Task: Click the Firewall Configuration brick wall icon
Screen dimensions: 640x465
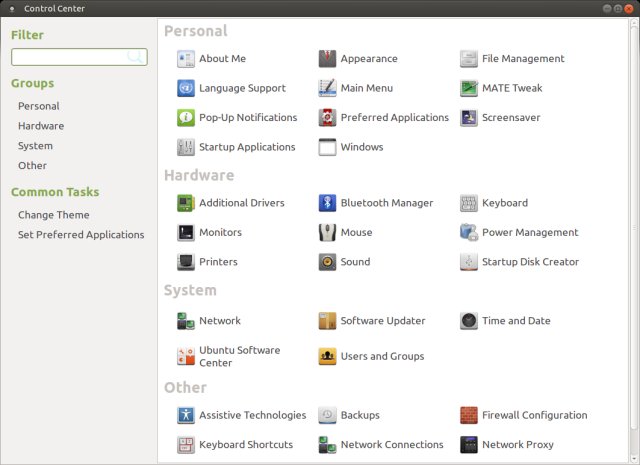Action: coord(468,415)
